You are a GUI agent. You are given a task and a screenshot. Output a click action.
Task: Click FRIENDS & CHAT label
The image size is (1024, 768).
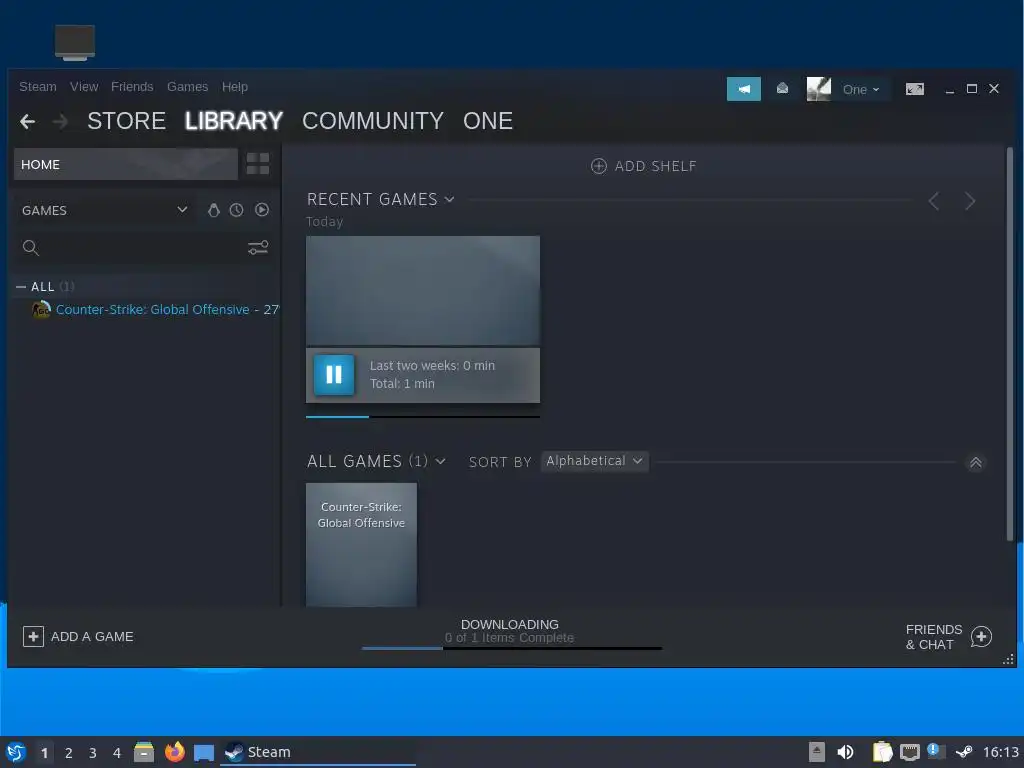934,637
